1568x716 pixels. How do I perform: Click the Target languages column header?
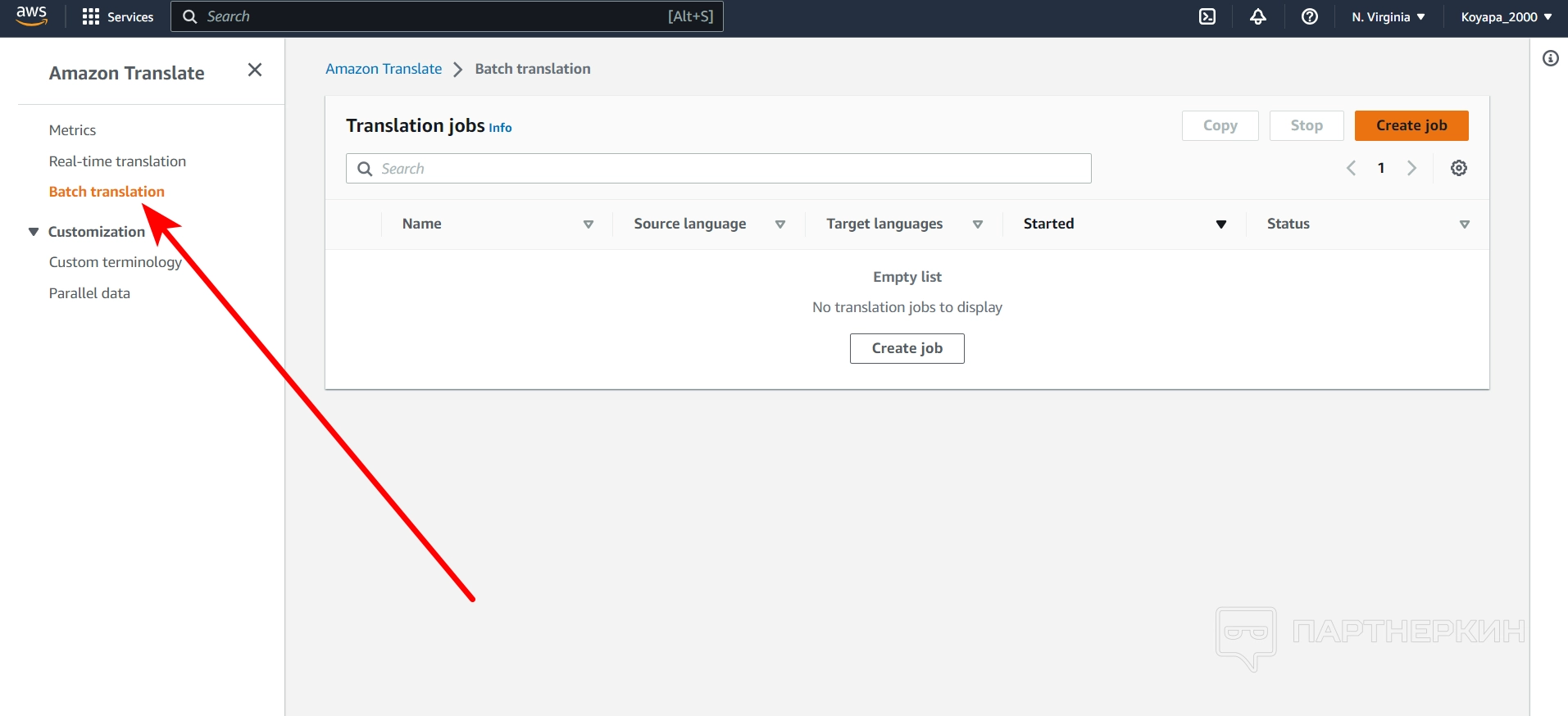[x=884, y=224]
